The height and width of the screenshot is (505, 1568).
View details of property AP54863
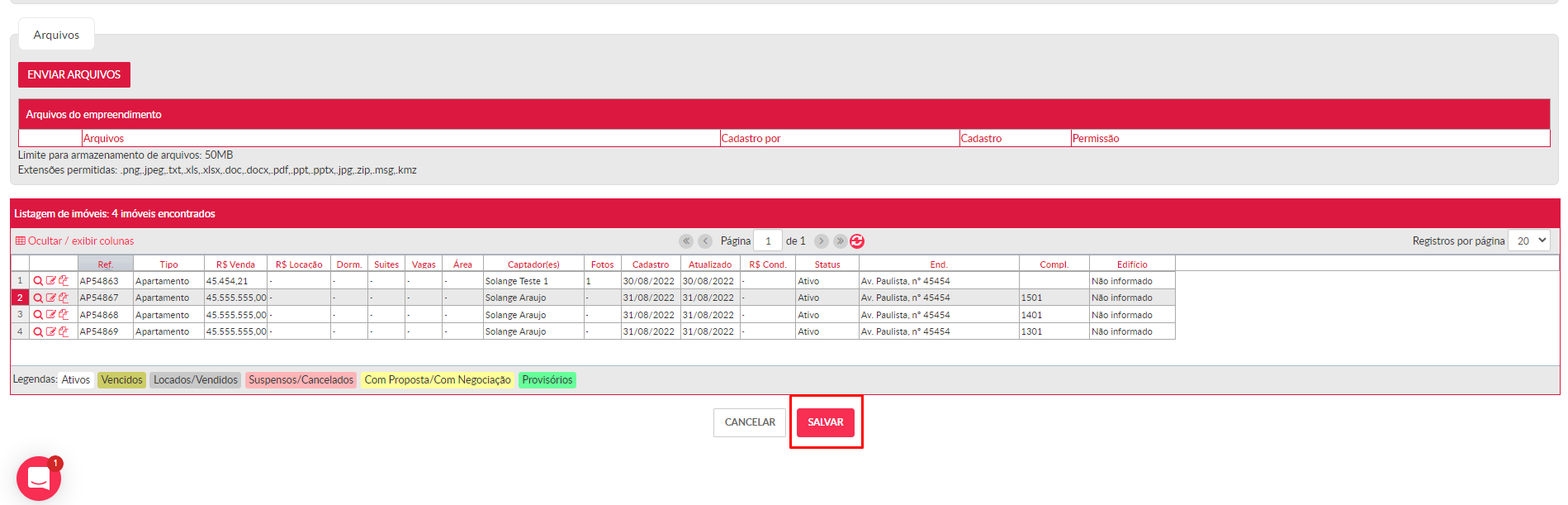tap(38, 281)
